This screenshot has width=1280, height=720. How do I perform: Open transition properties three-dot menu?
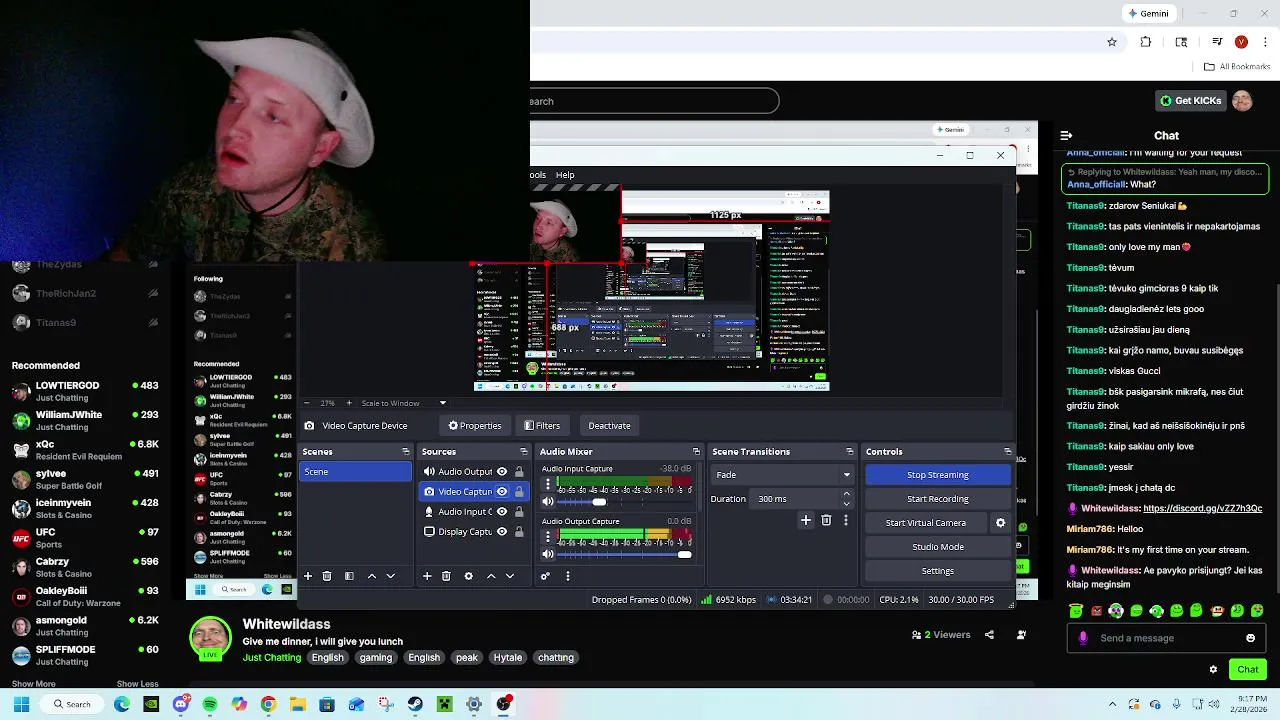(x=846, y=520)
